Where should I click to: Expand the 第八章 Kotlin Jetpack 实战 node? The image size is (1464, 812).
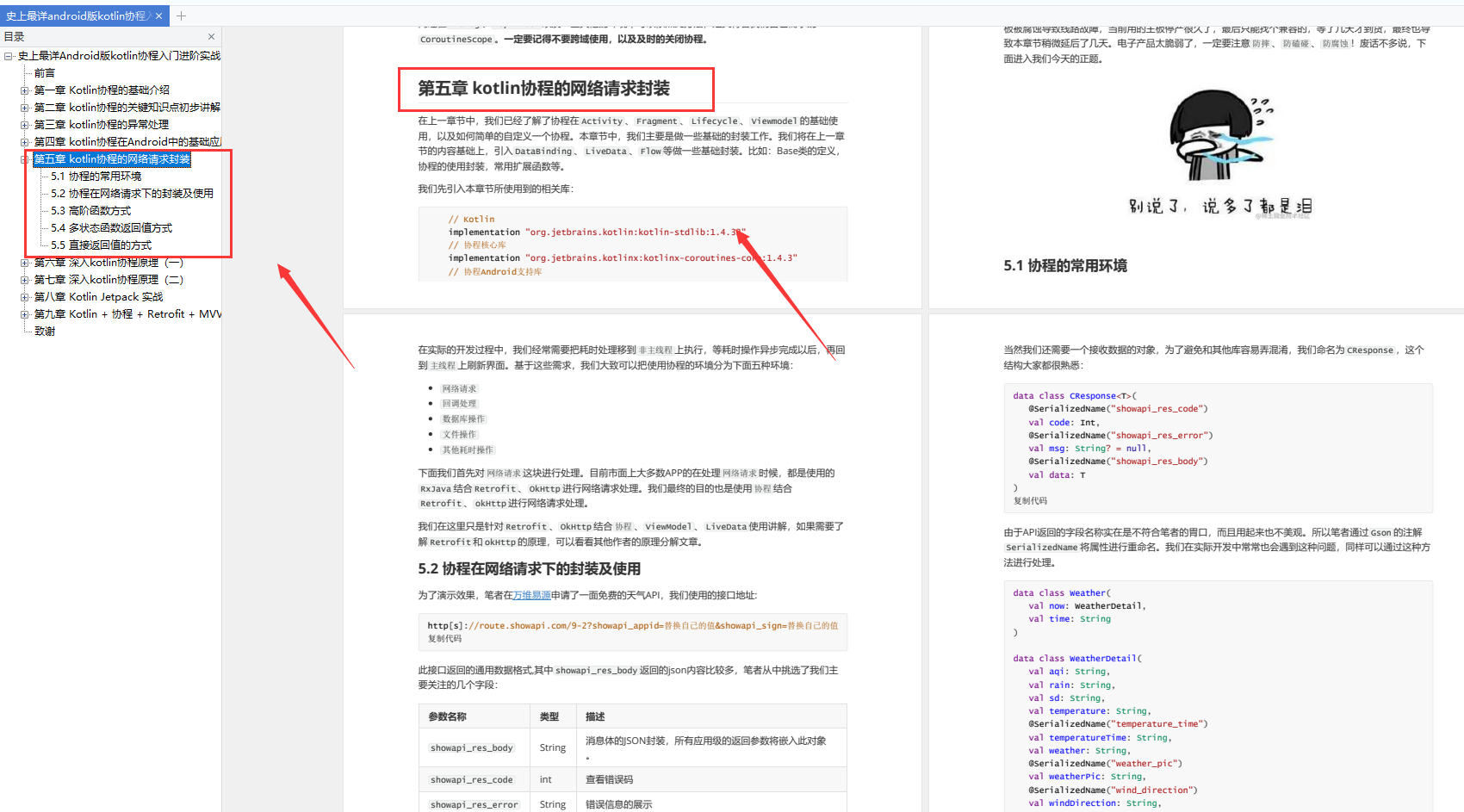pyautogui.click(x=25, y=297)
